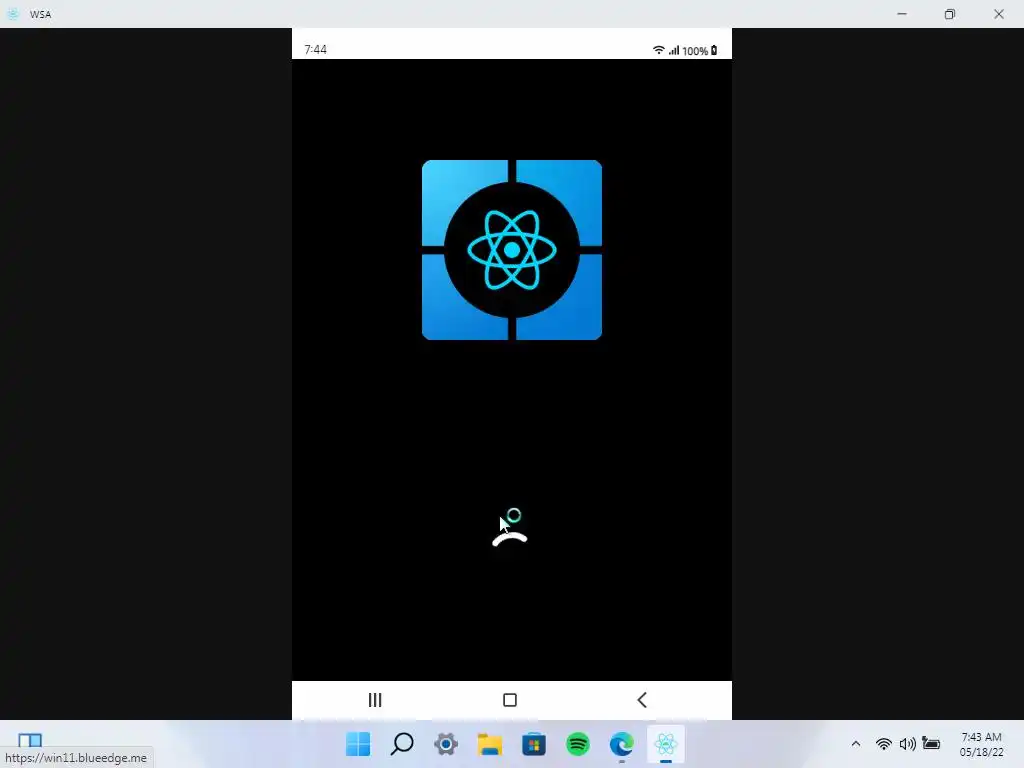Tap the 7:44 clock in Android status bar
This screenshot has height=768, width=1024.
(x=315, y=50)
